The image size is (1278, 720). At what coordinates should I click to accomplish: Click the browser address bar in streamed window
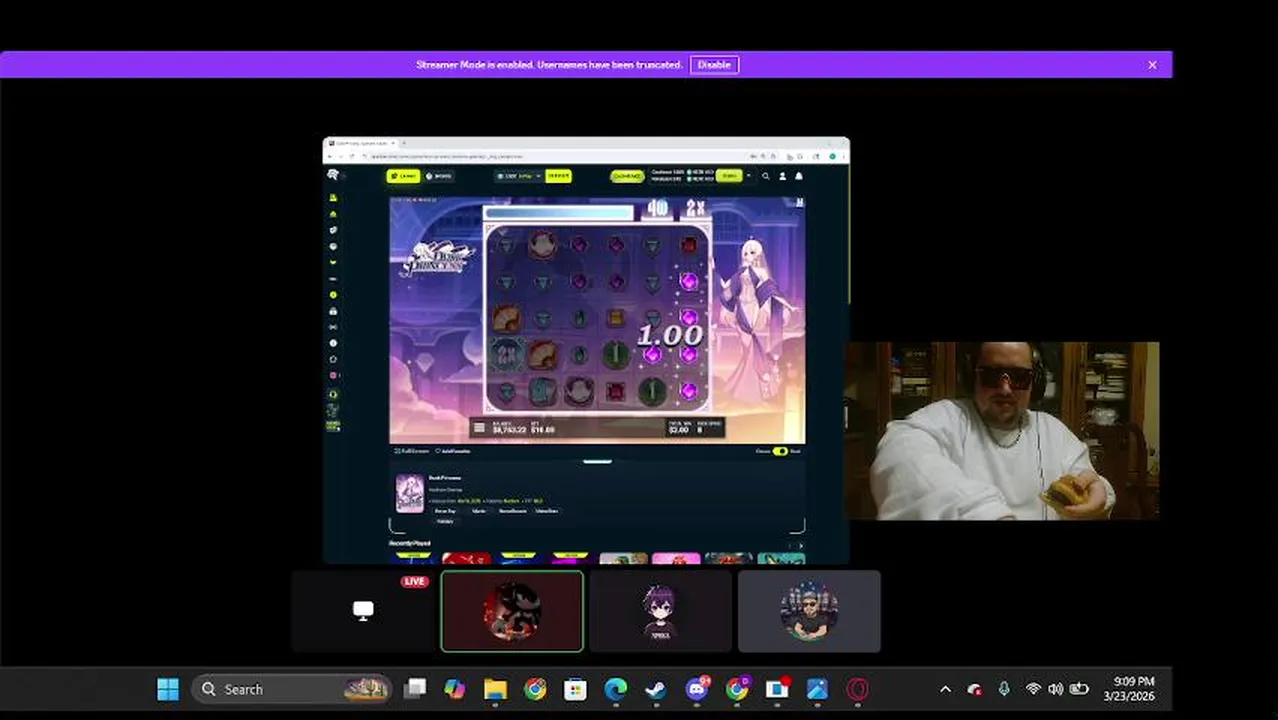(x=560, y=156)
